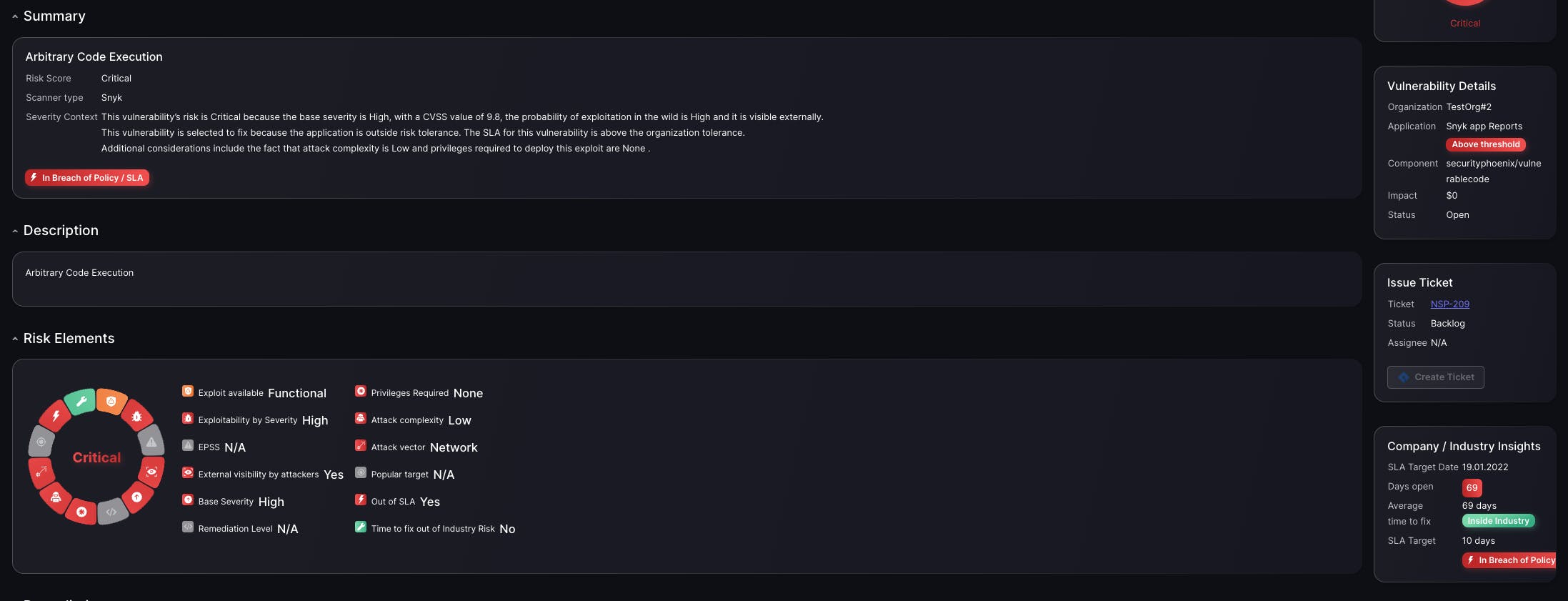Screen dimensions: 1568x601
Task: Open the NSP-209 ticket link
Action: pyautogui.click(x=1449, y=304)
